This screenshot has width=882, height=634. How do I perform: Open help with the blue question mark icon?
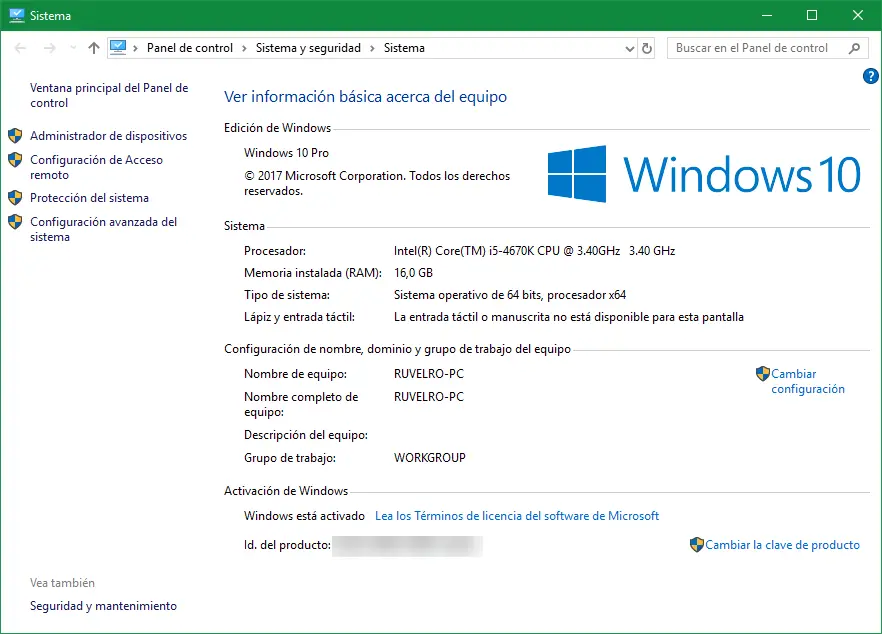(870, 76)
